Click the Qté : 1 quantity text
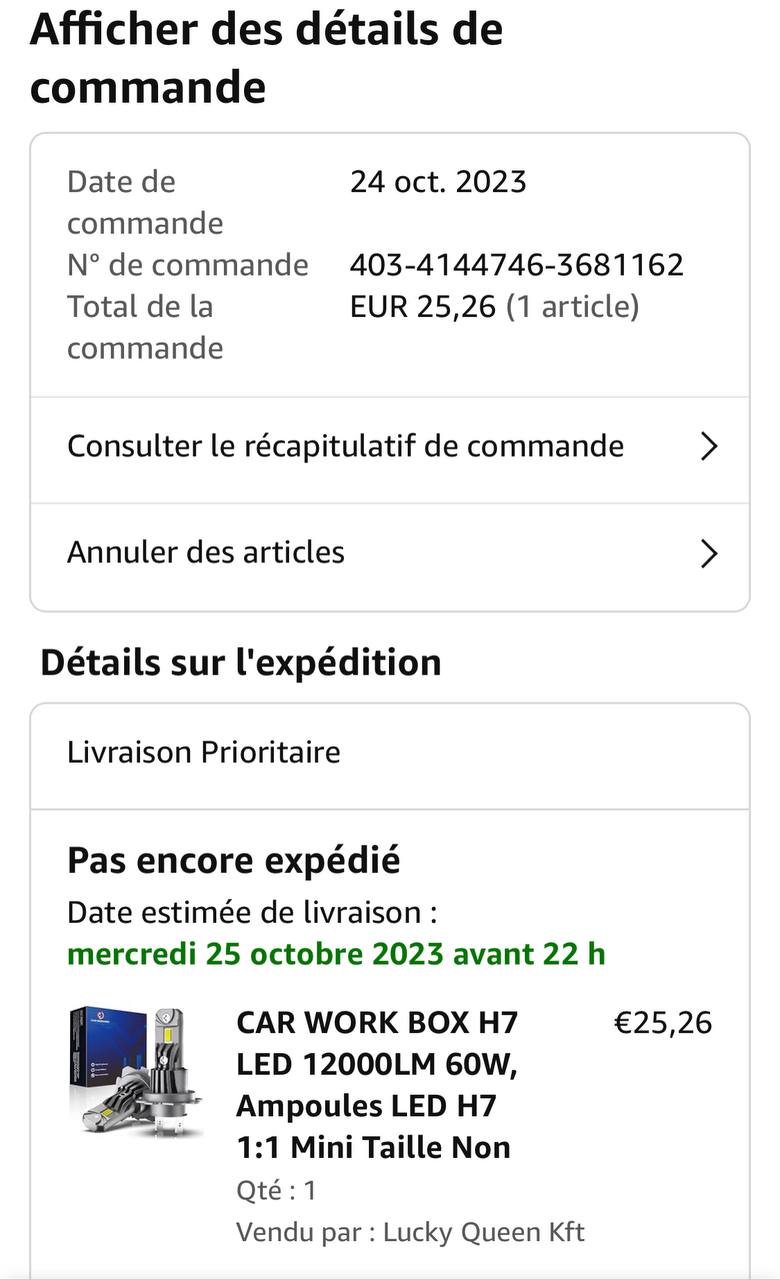Image resolution: width=780 pixels, height=1280 pixels. click(x=276, y=1190)
